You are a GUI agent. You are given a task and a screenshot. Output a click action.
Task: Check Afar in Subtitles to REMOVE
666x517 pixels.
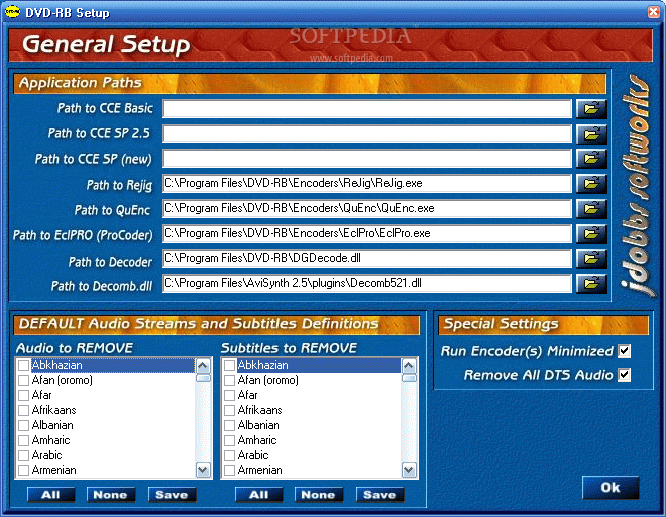[230, 395]
